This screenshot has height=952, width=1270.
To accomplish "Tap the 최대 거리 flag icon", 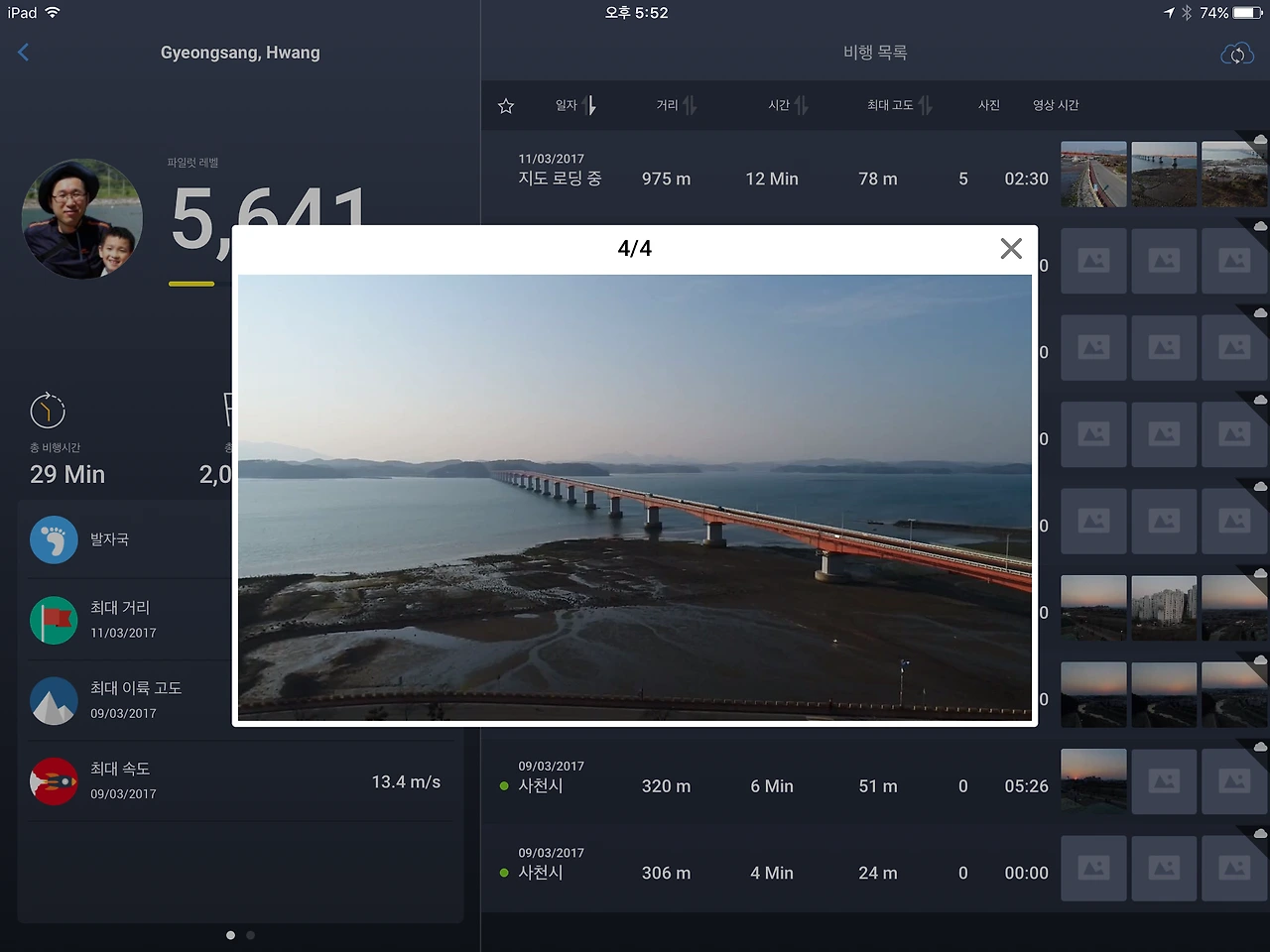I will point(54,620).
